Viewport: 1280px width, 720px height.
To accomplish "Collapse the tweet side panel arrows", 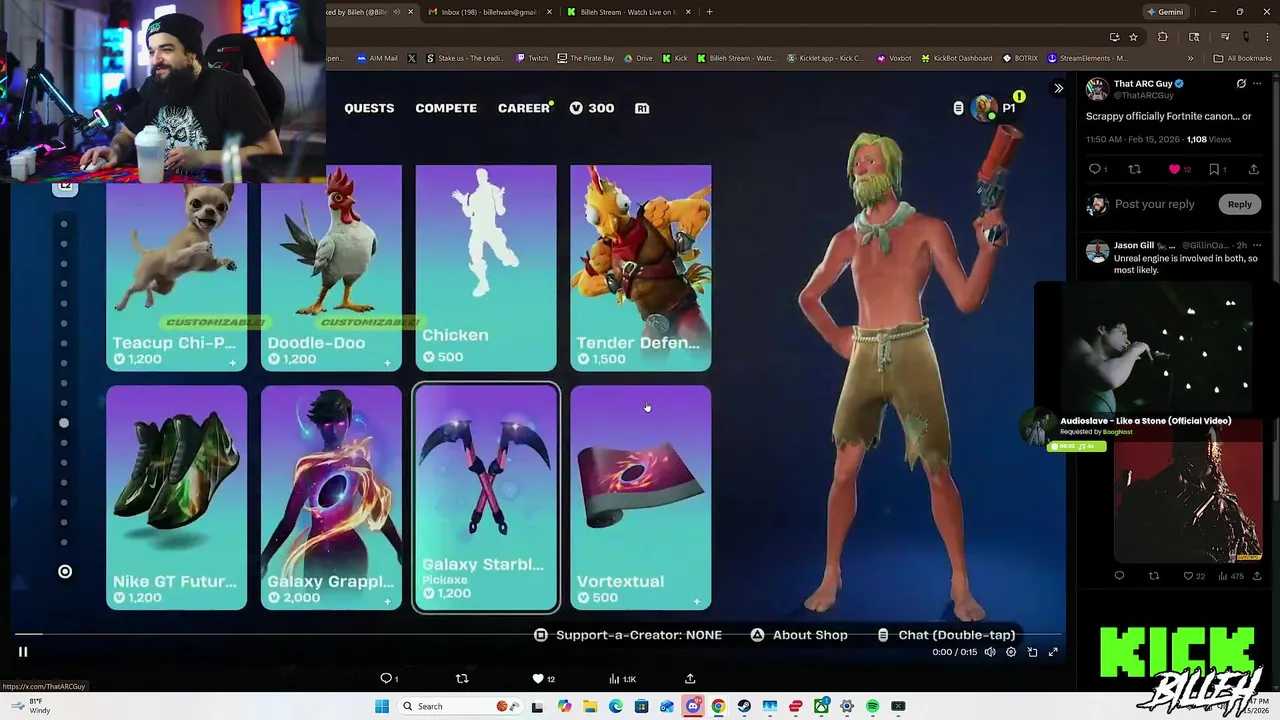I will [1058, 88].
